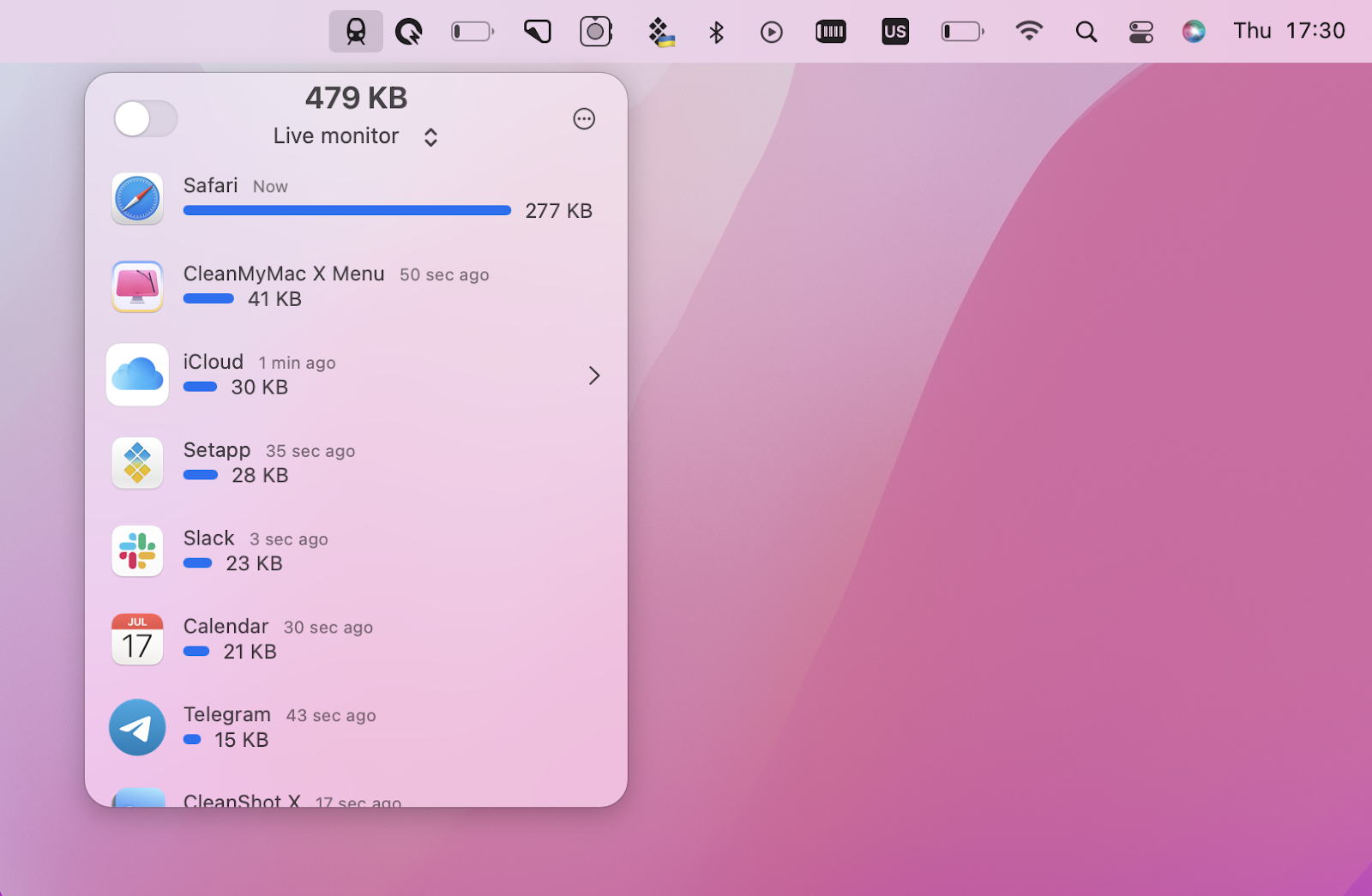Click the iCloud cloud icon
The image size is (1372, 896).
[137, 375]
